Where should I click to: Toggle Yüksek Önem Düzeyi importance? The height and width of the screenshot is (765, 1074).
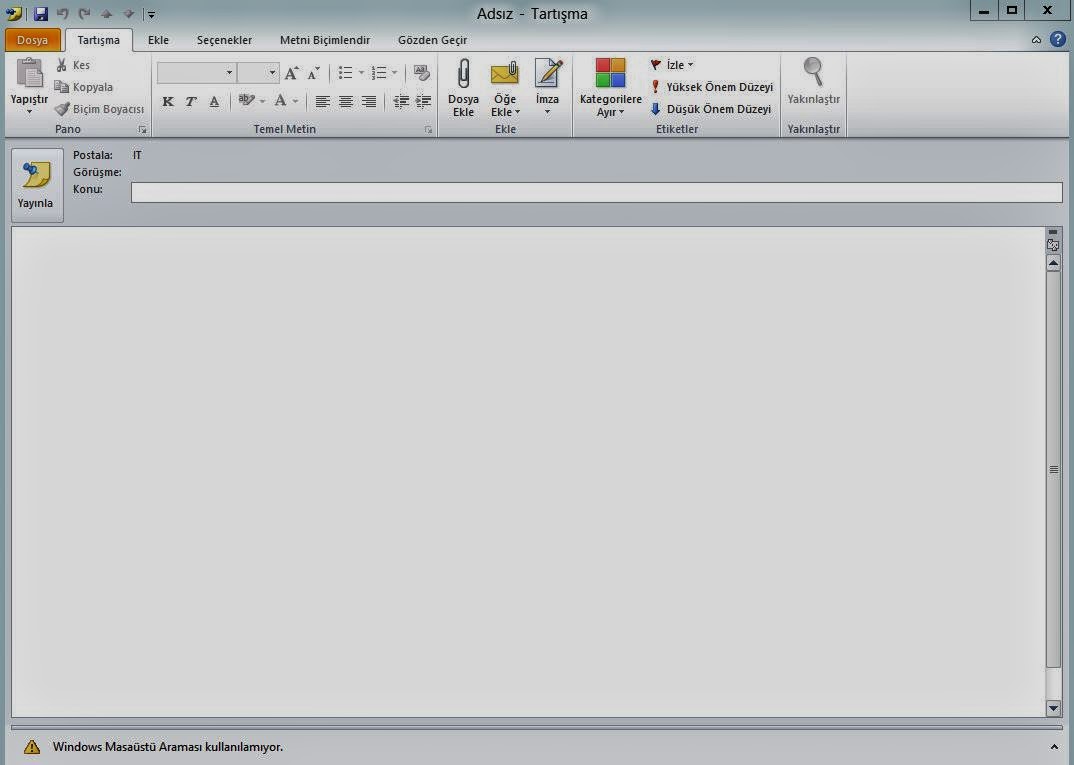click(x=711, y=87)
